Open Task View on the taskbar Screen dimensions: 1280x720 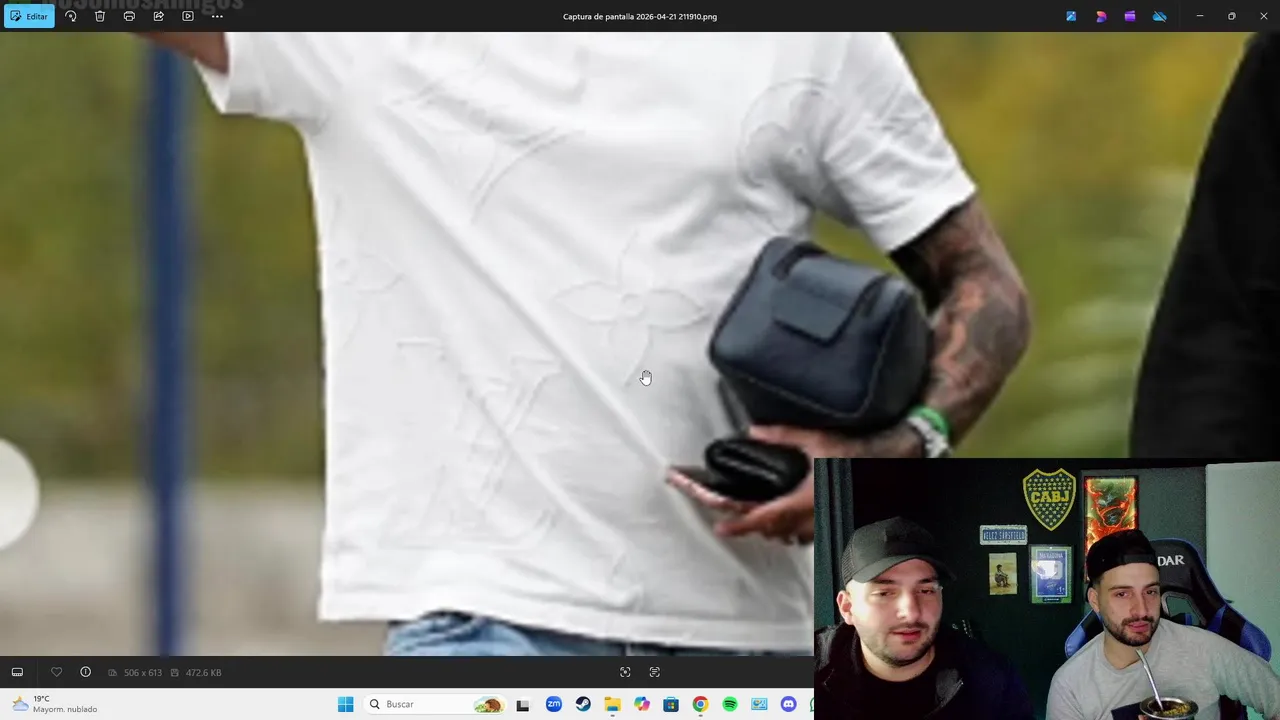tap(522, 705)
